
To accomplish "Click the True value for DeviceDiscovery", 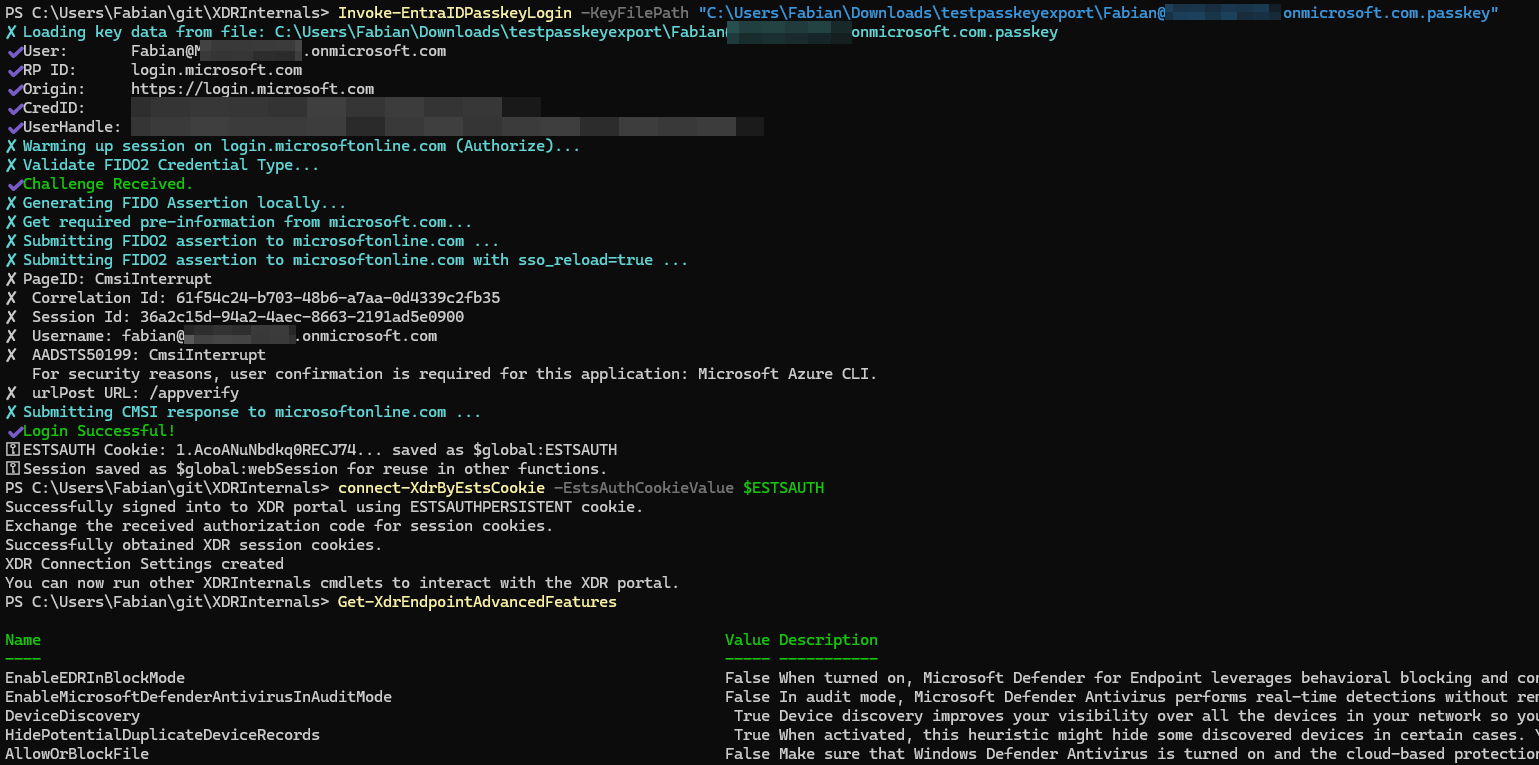I will pos(751,716).
